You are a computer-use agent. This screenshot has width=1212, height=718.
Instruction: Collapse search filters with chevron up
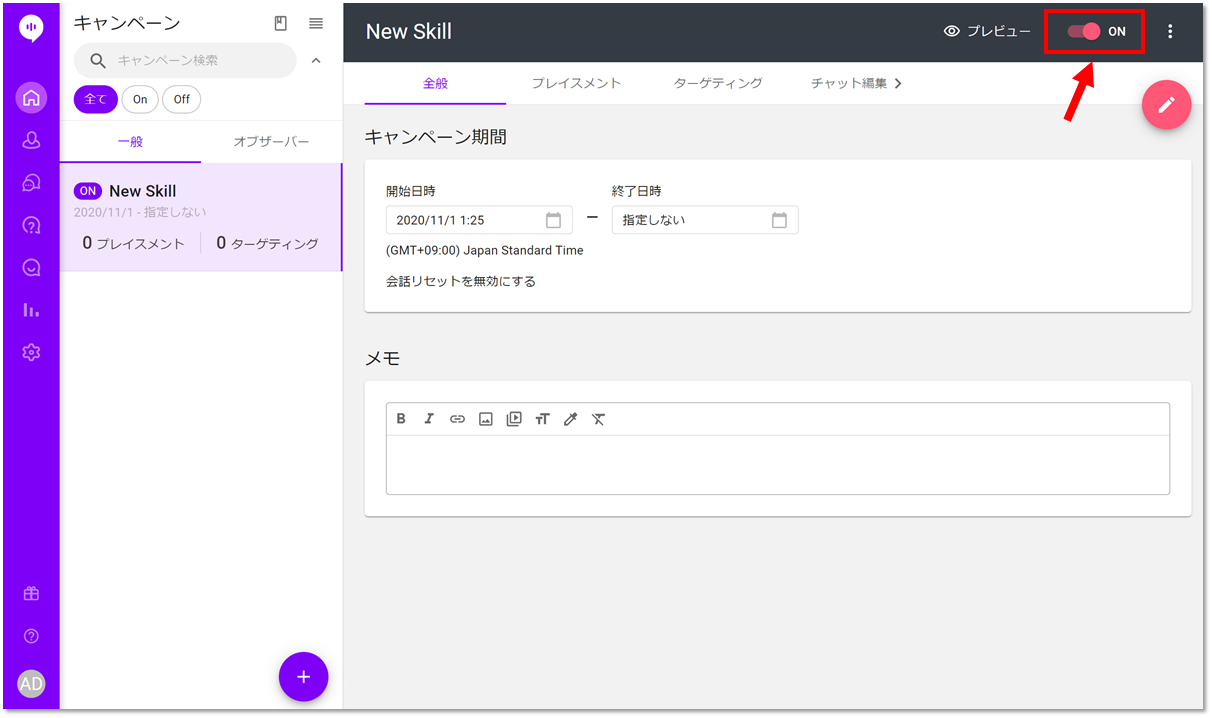[316, 61]
